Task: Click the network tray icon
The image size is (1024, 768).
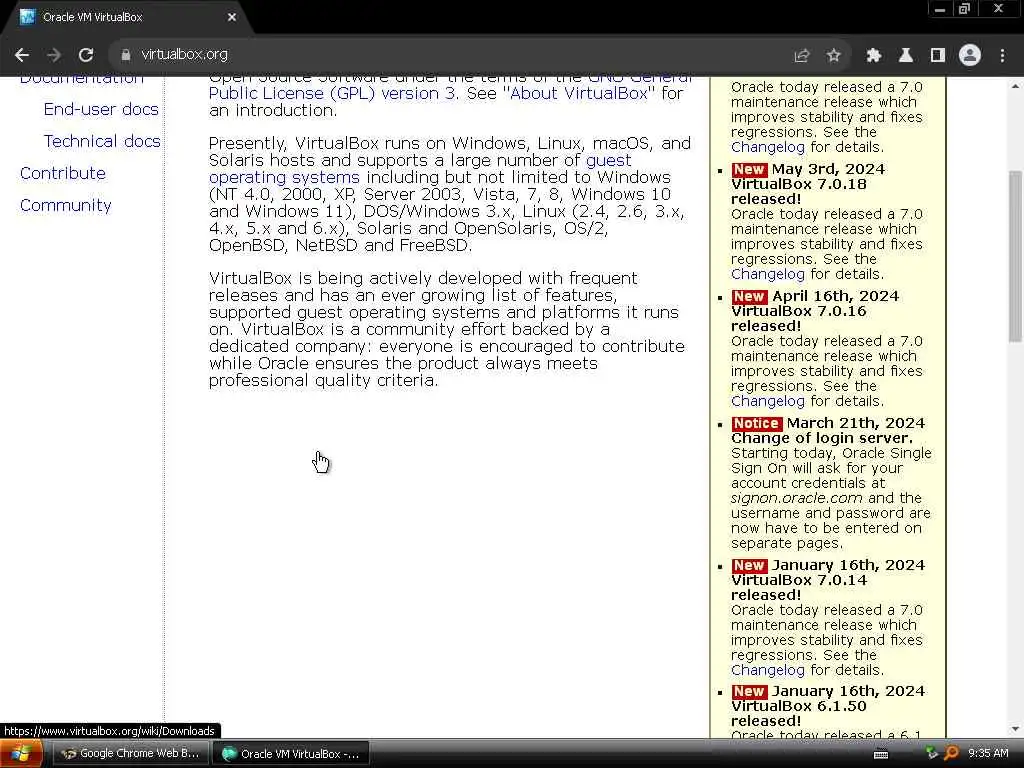Action: [931, 754]
